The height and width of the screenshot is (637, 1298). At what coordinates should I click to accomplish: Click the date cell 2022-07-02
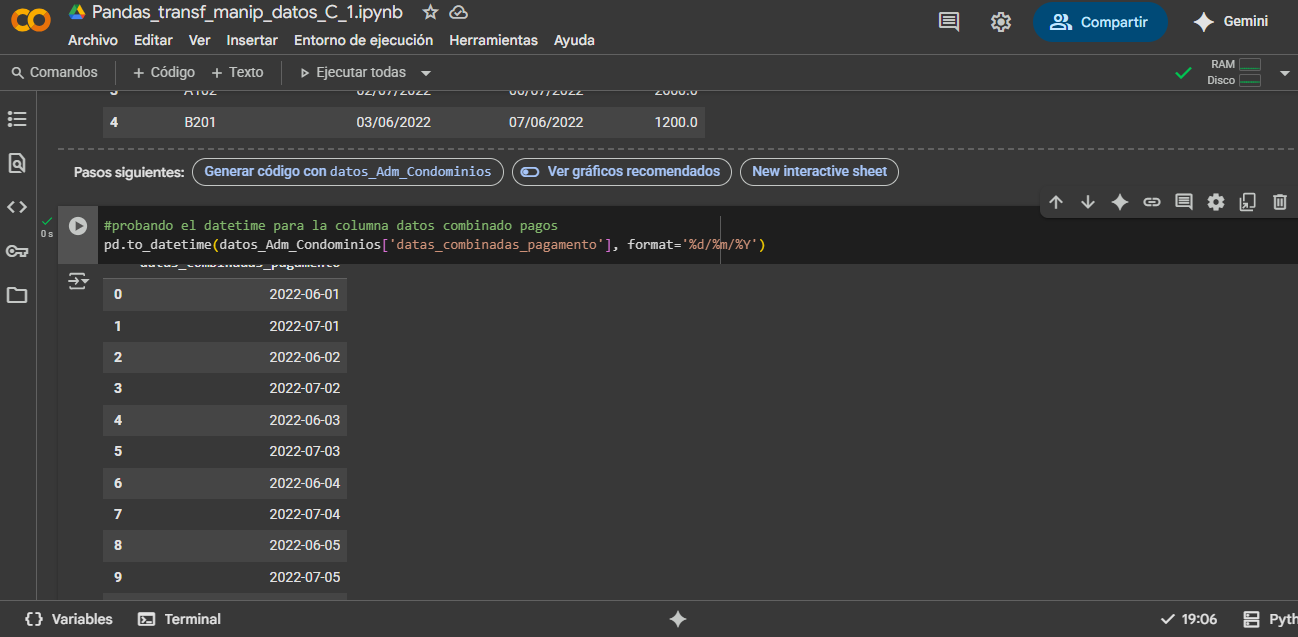304,388
